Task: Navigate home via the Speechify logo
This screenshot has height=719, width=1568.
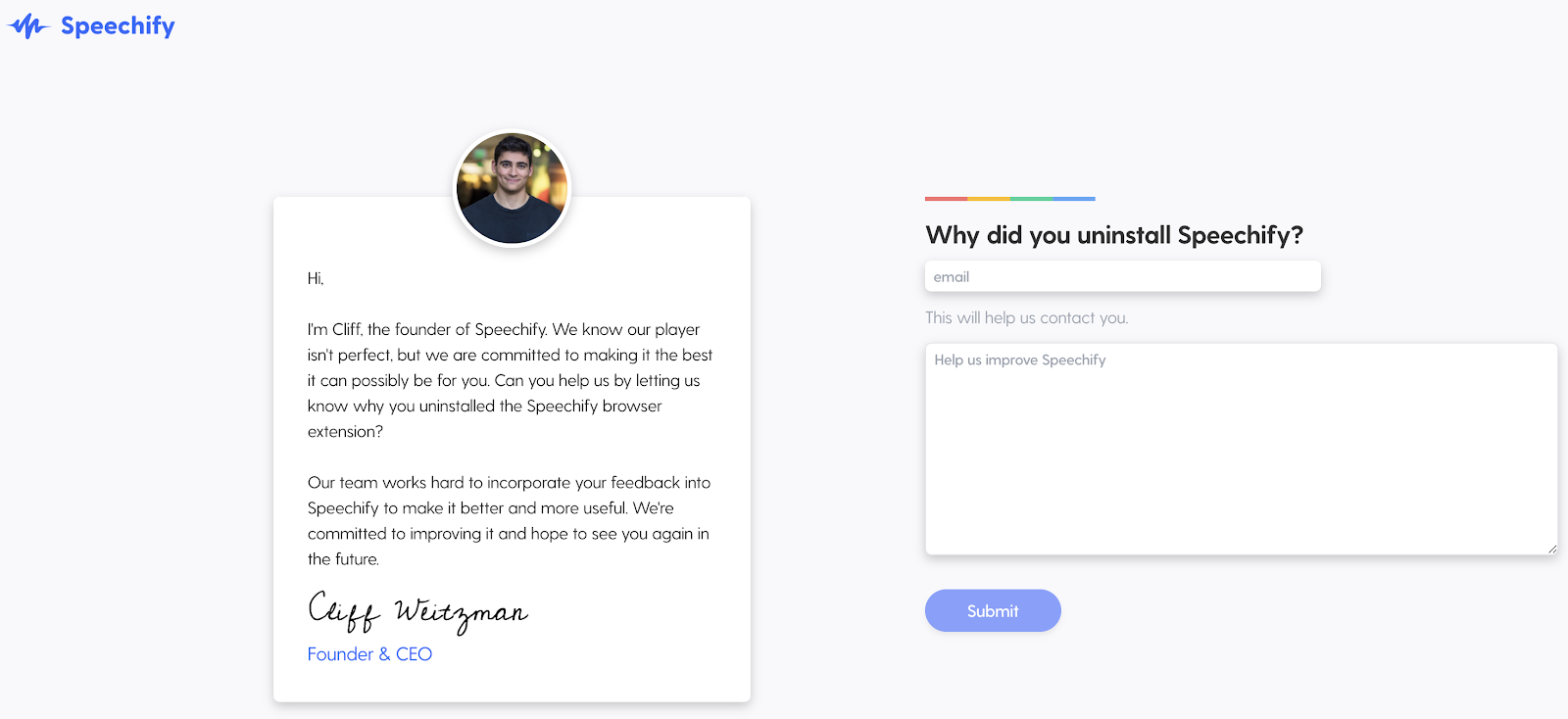Action: coord(91,25)
